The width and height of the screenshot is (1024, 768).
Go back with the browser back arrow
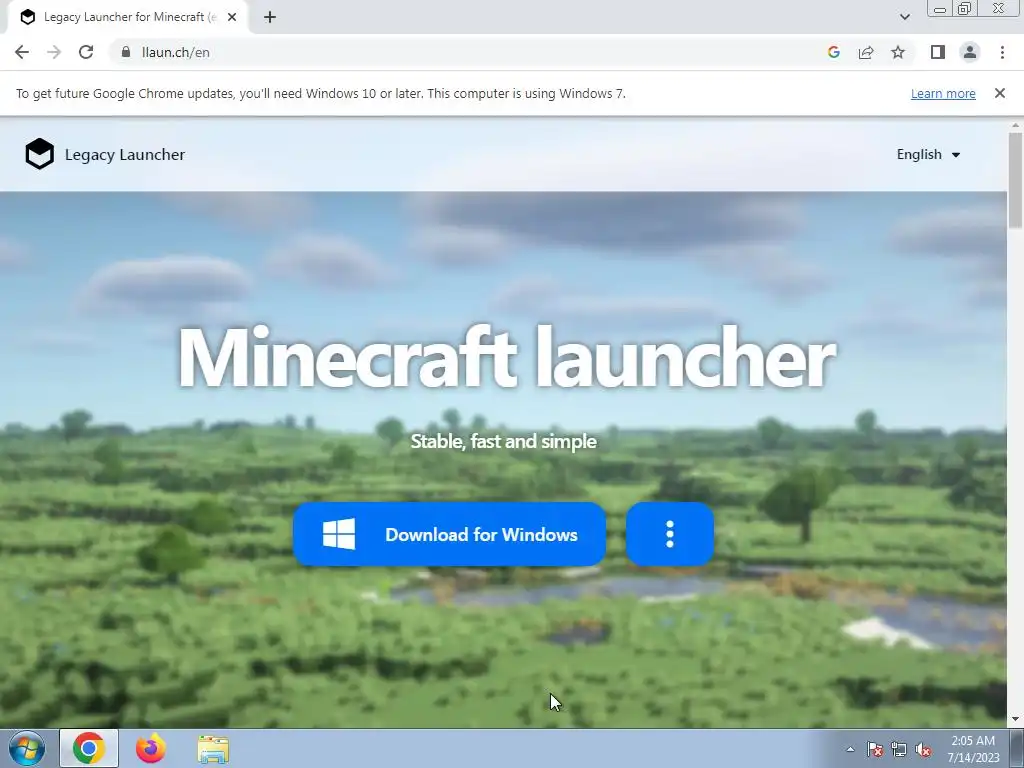pyautogui.click(x=22, y=52)
